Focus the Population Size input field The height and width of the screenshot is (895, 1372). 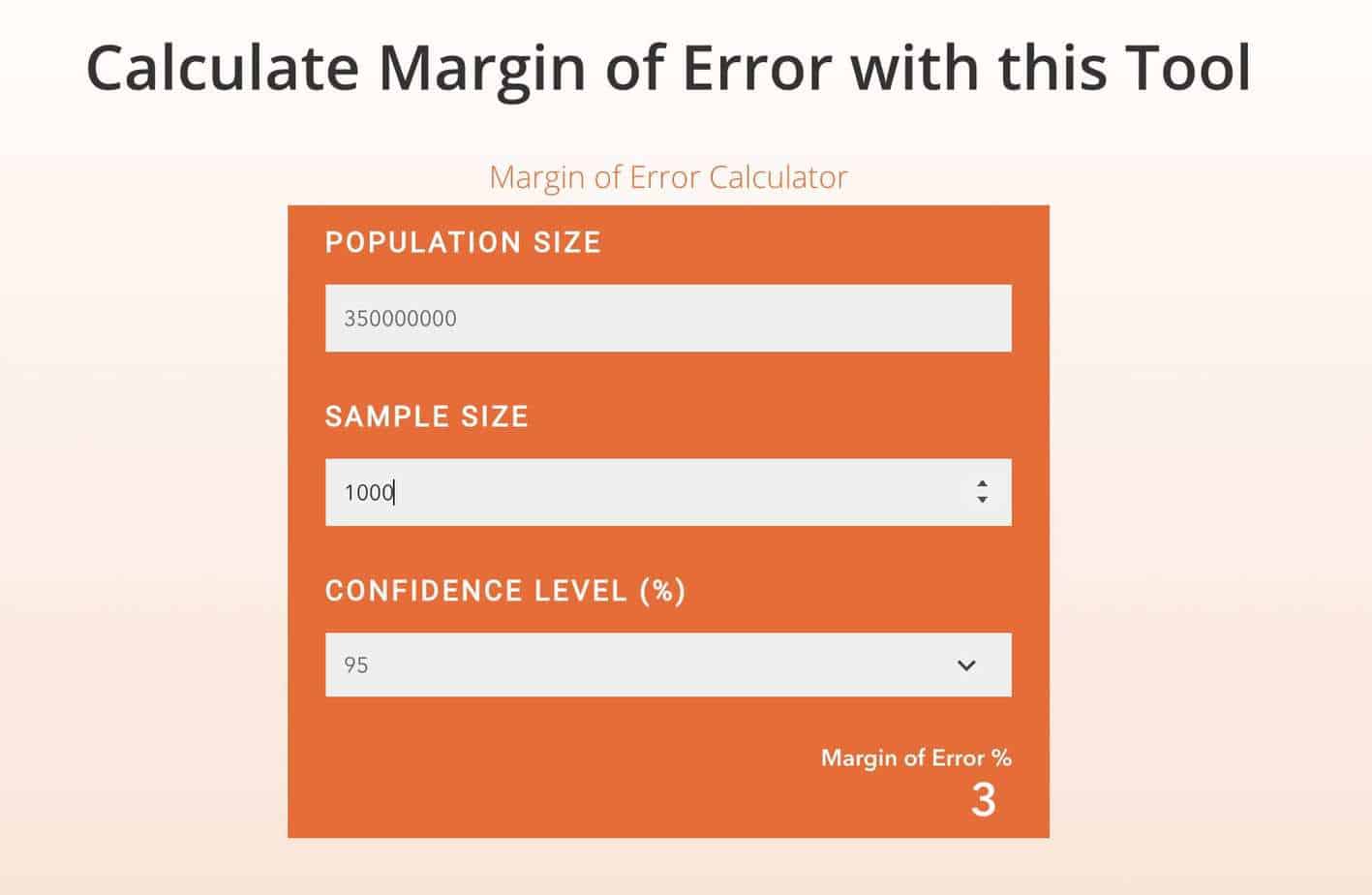[x=668, y=318]
